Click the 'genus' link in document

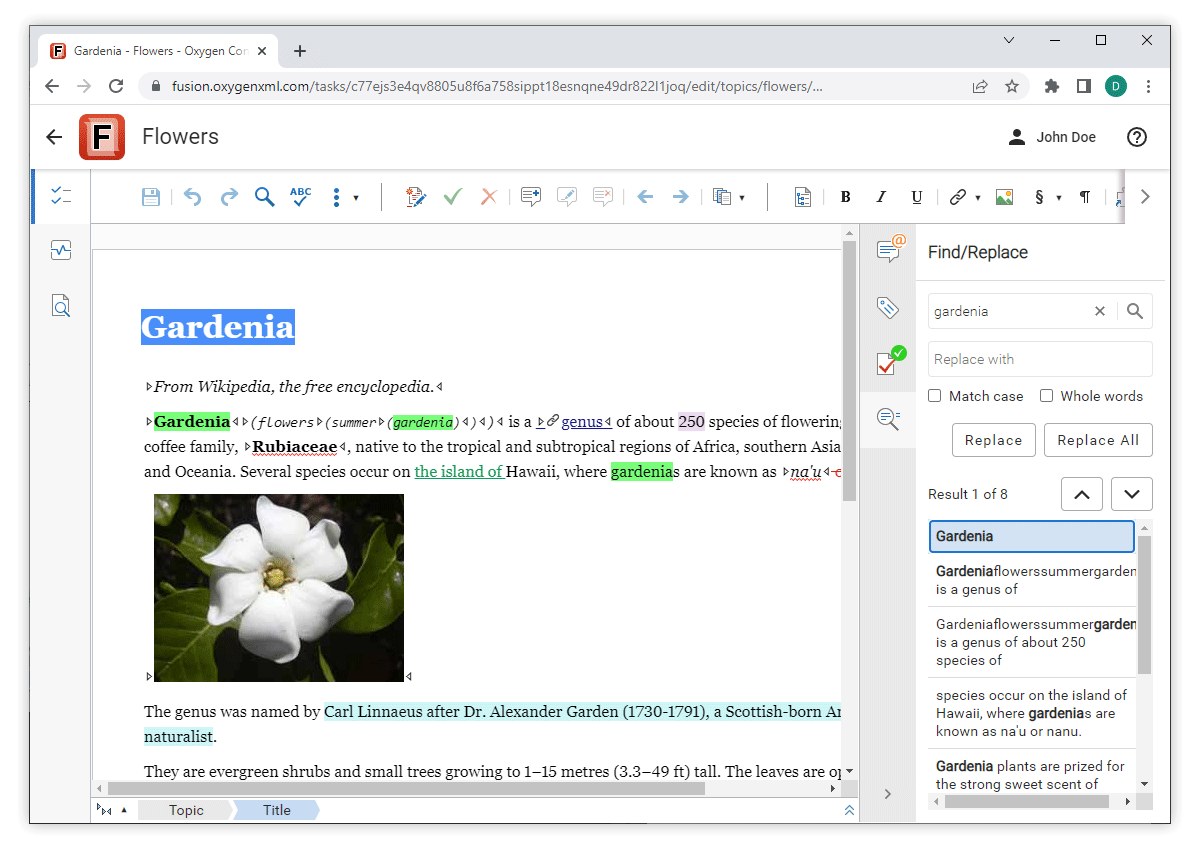coord(581,422)
